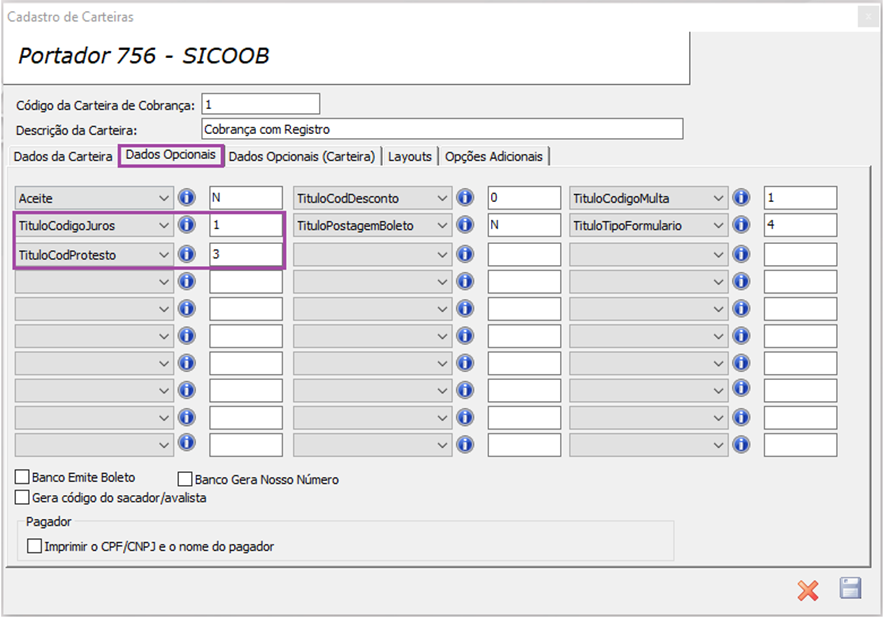
Task: Click the Aceite value field containing N
Action: coord(246,197)
